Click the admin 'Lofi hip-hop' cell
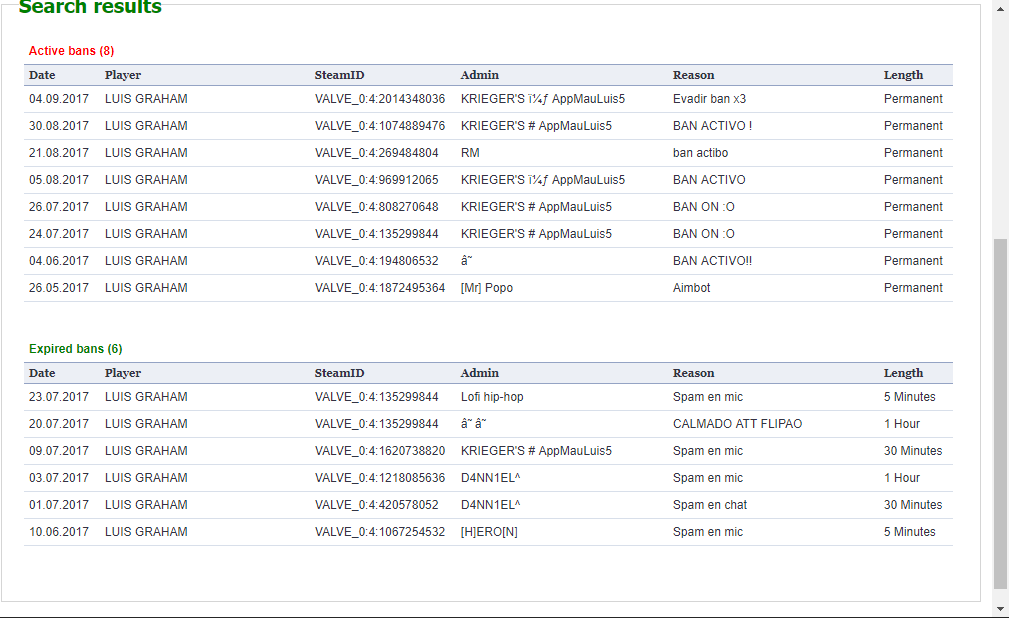The image size is (1009, 618). tap(492, 397)
